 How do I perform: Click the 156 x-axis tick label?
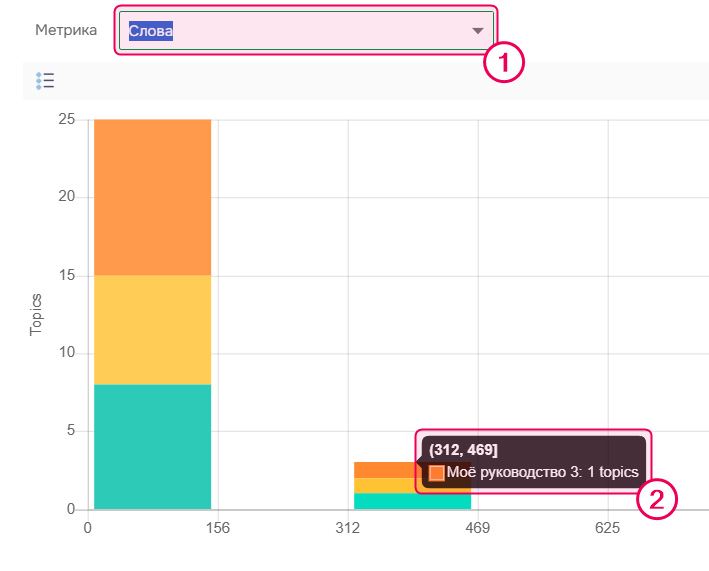pos(218,528)
